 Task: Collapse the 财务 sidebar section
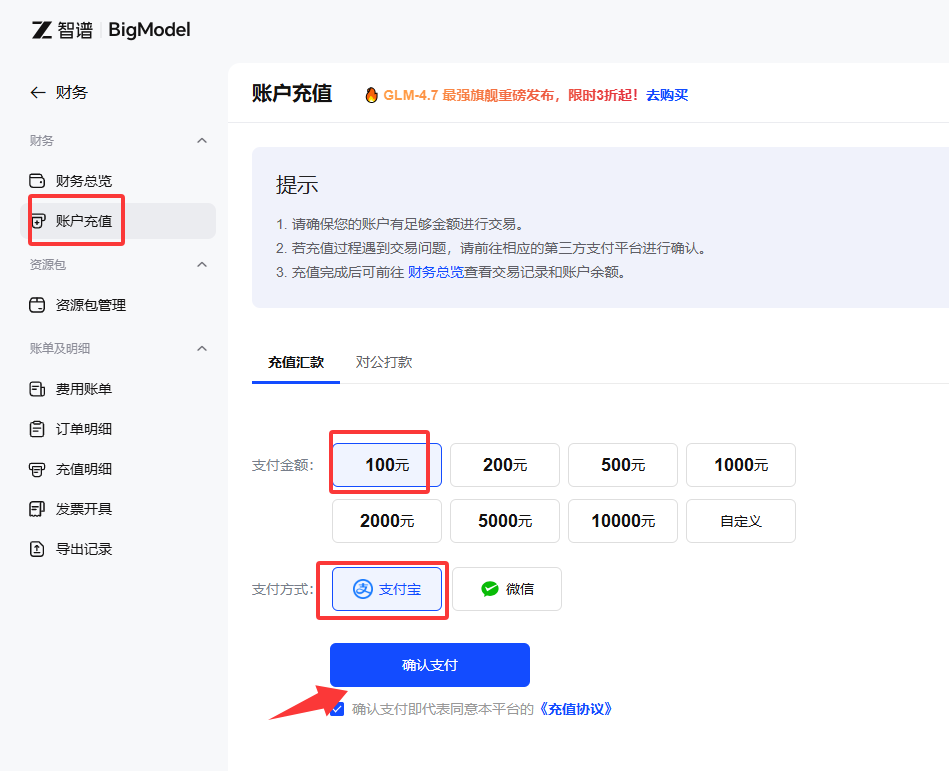click(x=202, y=141)
